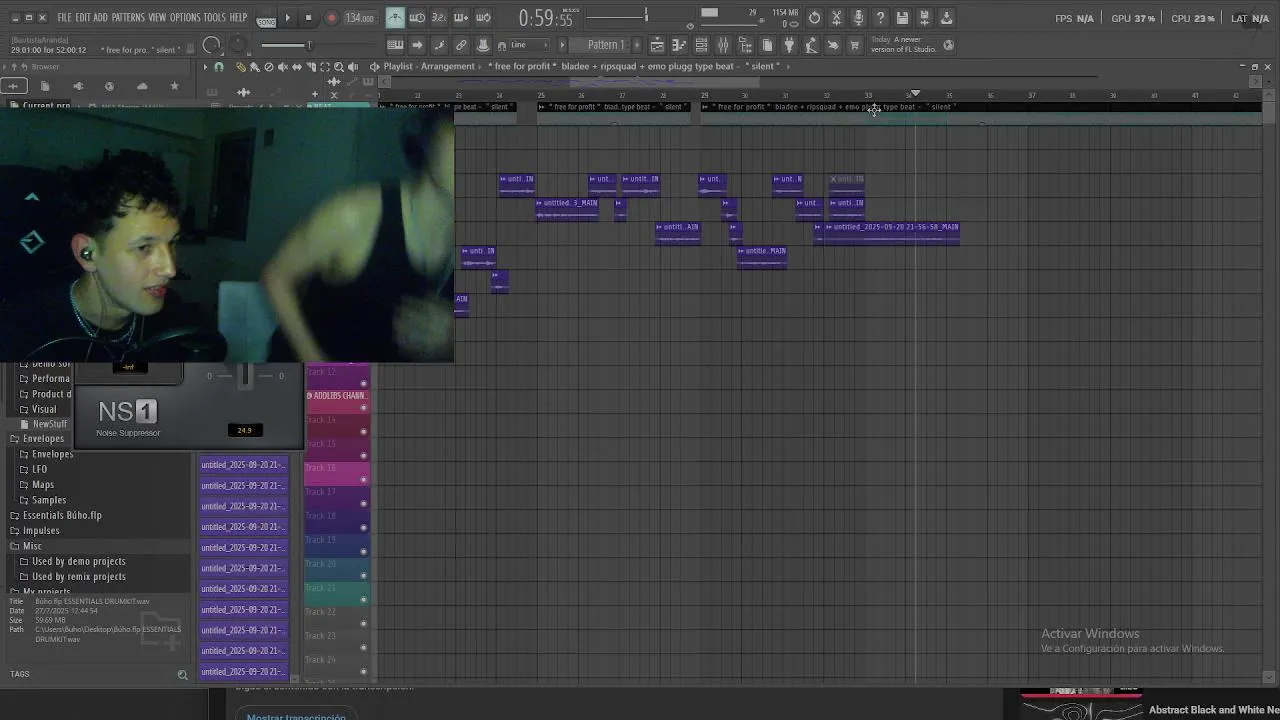1280x720 pixels.
Task: Mute Track 20 via its dot
Action: point(363,575)
